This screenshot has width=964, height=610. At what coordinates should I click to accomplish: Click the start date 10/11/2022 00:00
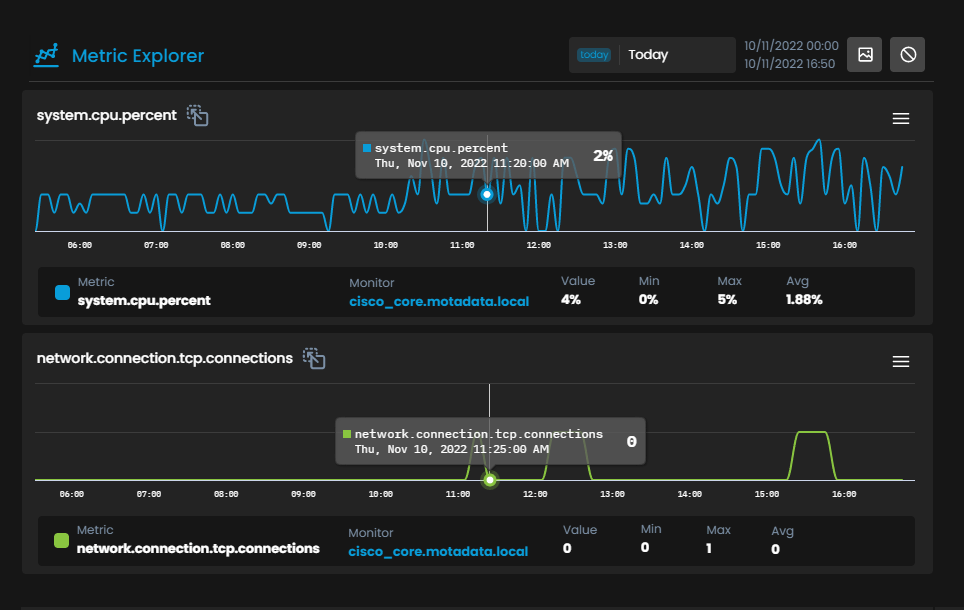pos(791,46)
